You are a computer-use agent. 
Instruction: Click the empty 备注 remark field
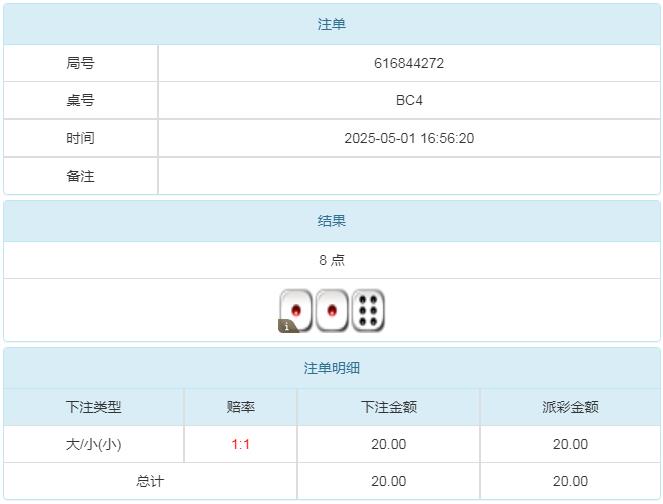pos(409,176)
